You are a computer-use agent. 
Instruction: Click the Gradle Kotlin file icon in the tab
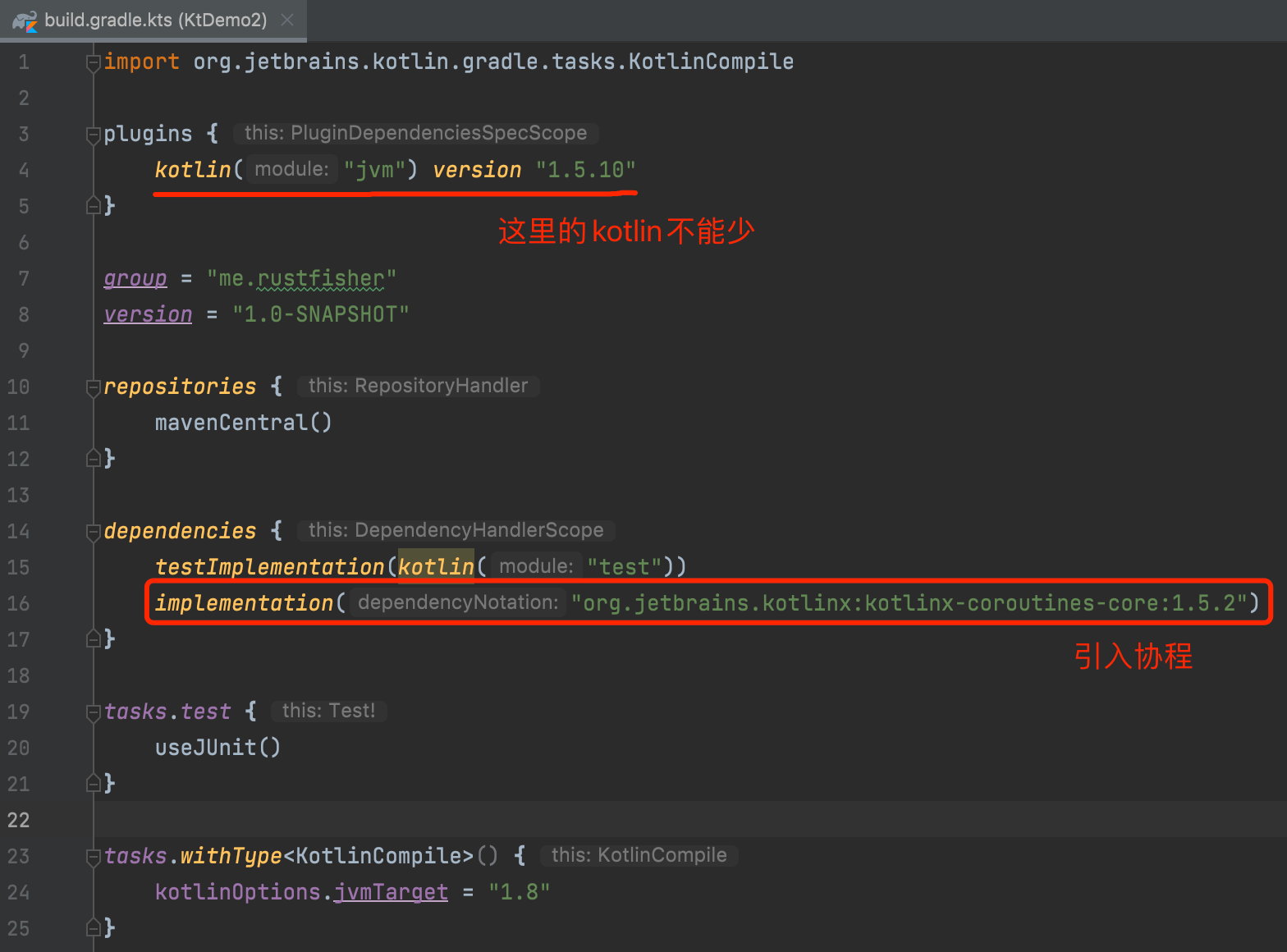coord(25,21)
